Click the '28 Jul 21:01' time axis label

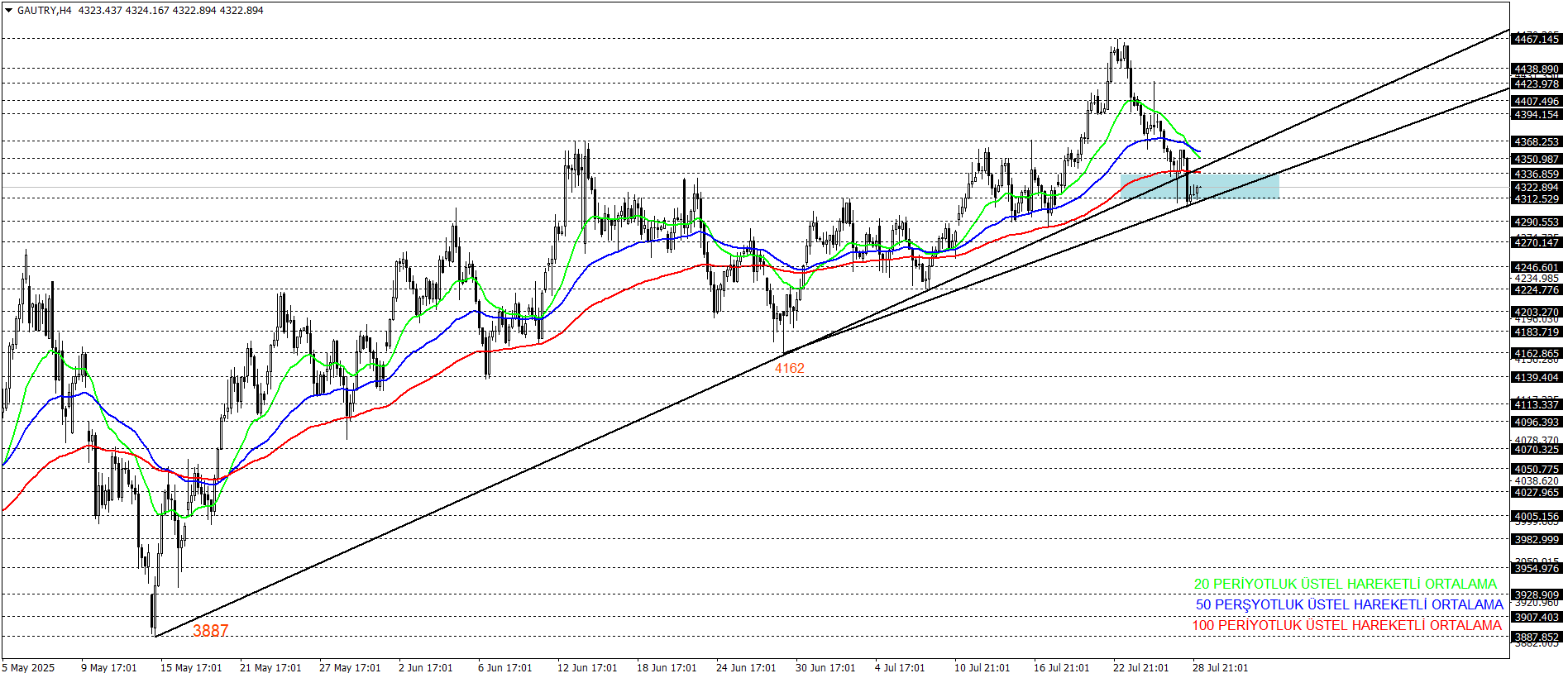click(1221, 668)
